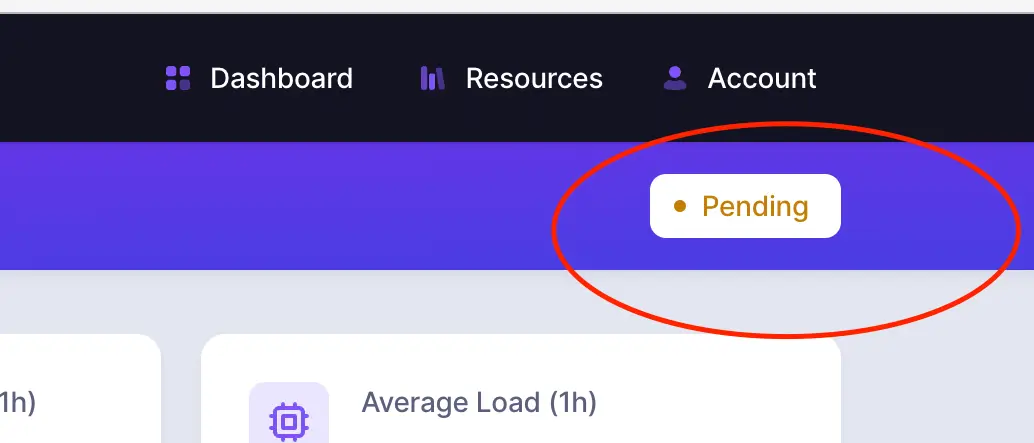The height and width of the screenshot is (443, 1034).
Task: Click the Account person icon
Action: pyautogui.click(x=675, y=78)
